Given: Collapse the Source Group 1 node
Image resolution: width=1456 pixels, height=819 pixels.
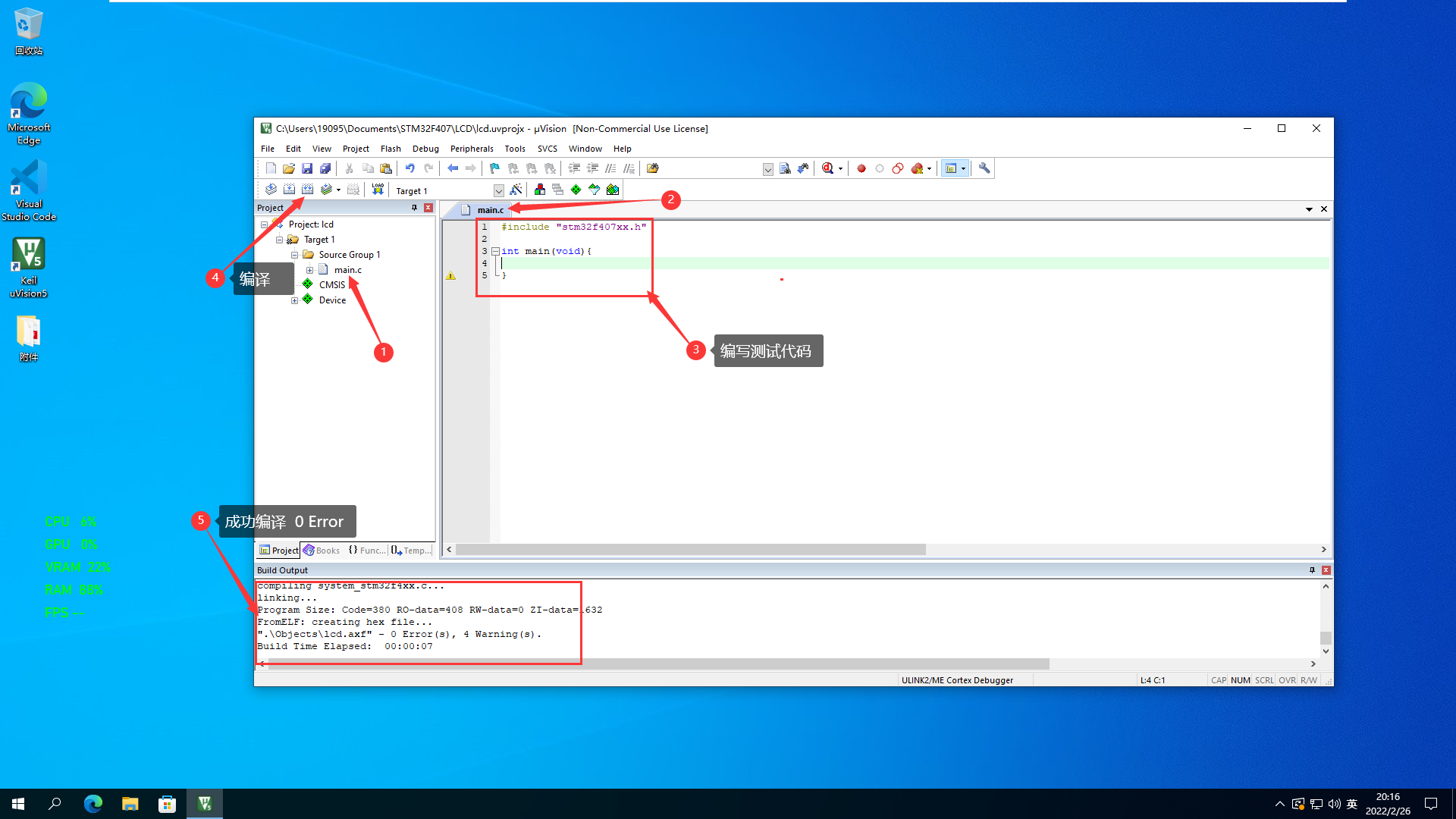Looking at the screenshot, I should [x=295, y=255].
